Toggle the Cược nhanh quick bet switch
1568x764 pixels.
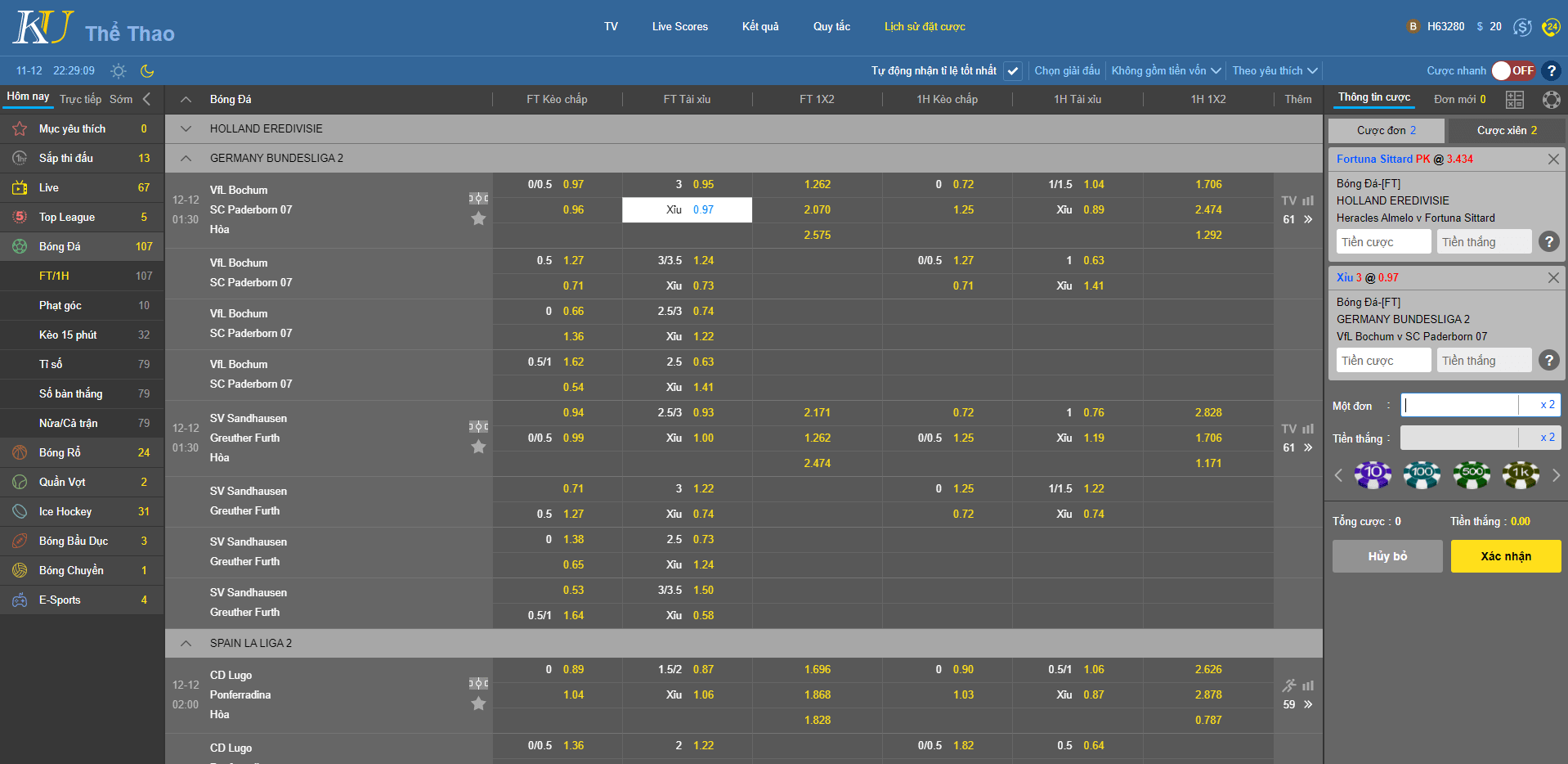[x=1512, y=71]
